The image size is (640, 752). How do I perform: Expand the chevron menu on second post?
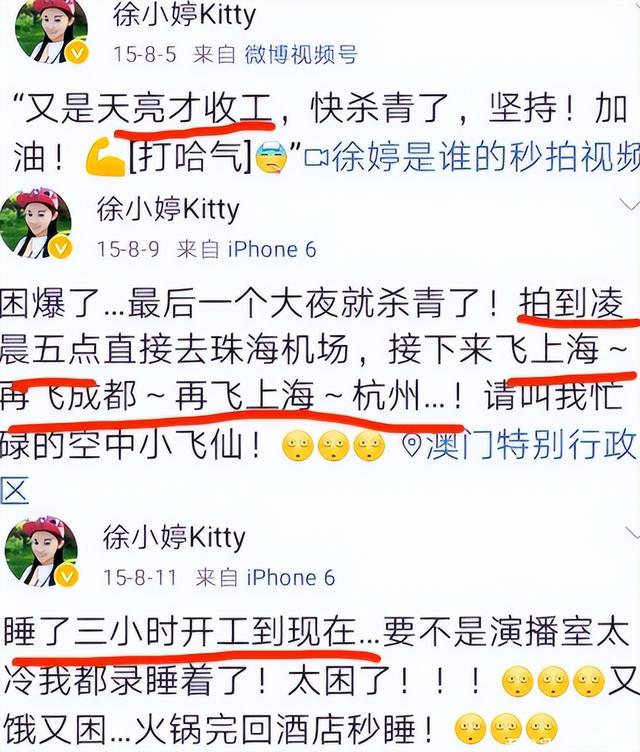[x=629, y=205]
